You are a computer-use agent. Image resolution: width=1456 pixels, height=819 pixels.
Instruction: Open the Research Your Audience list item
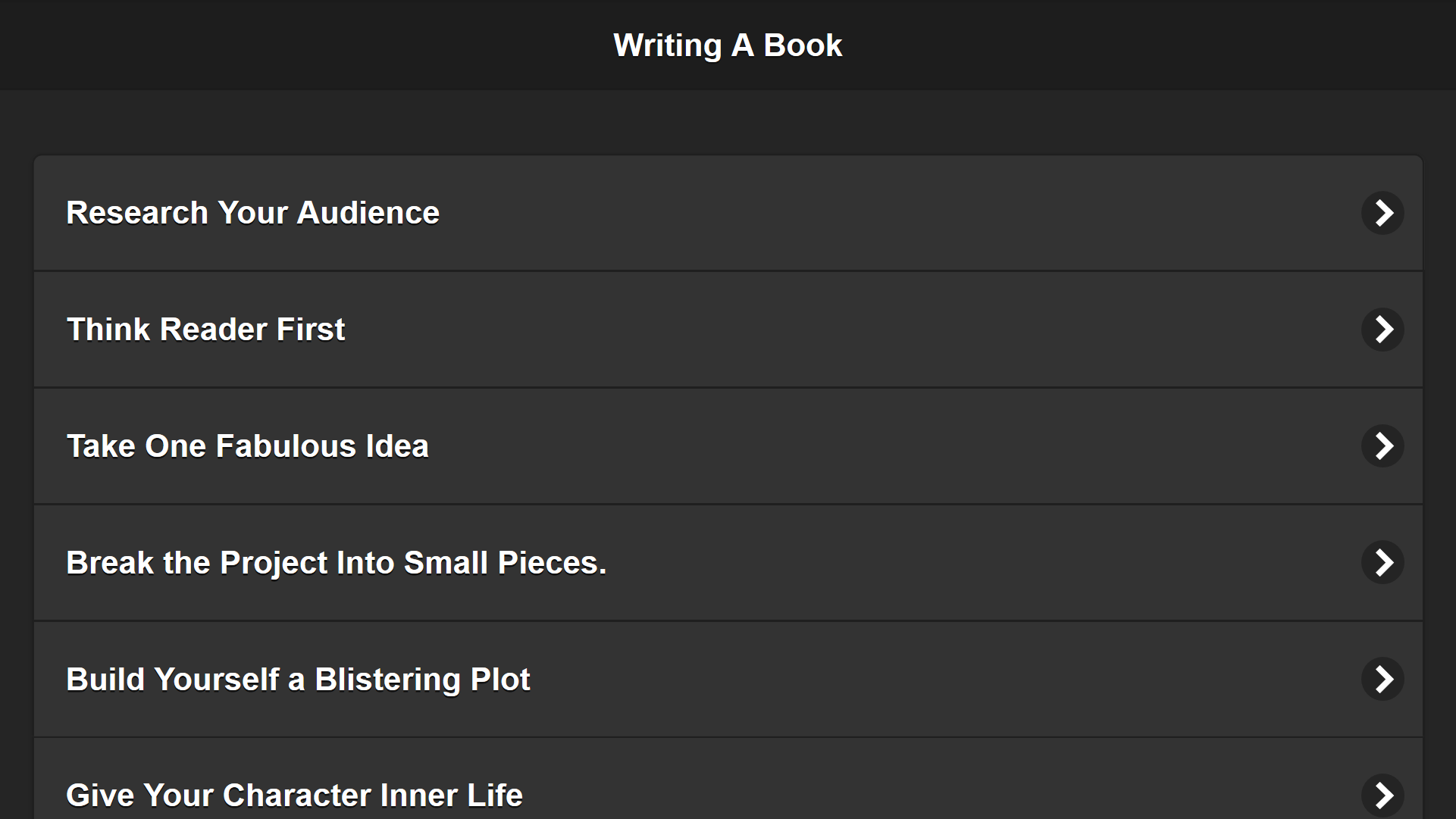[x=728, y=213]
